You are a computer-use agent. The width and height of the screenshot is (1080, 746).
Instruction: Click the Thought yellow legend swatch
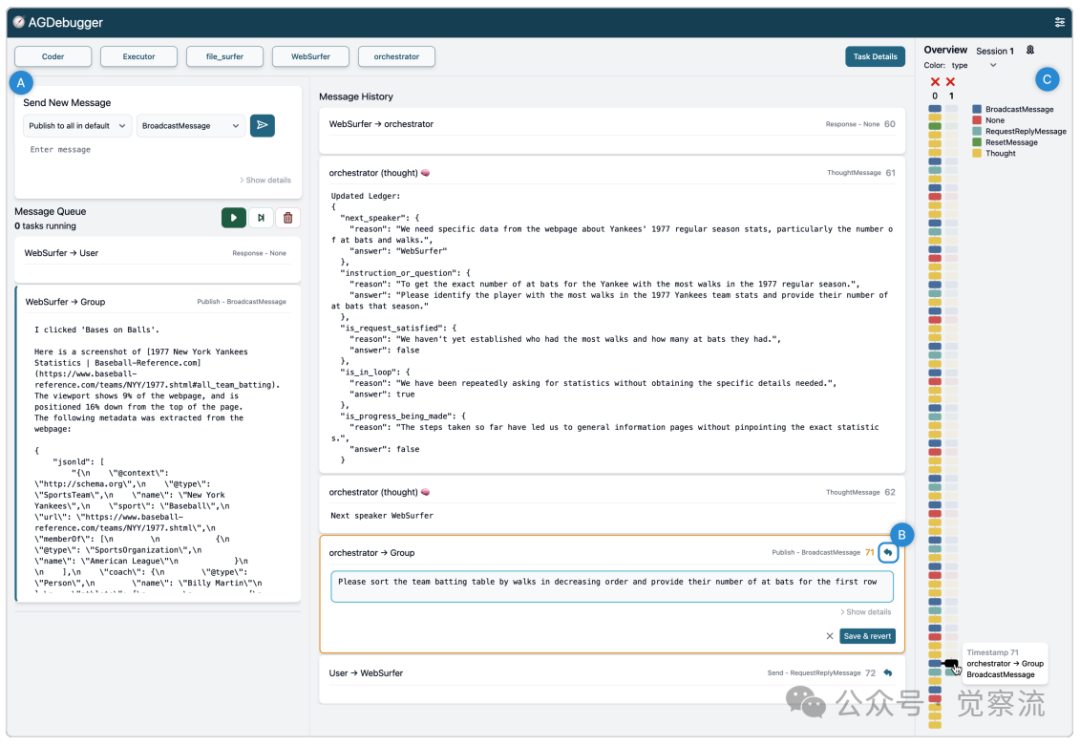pos(977,154)
